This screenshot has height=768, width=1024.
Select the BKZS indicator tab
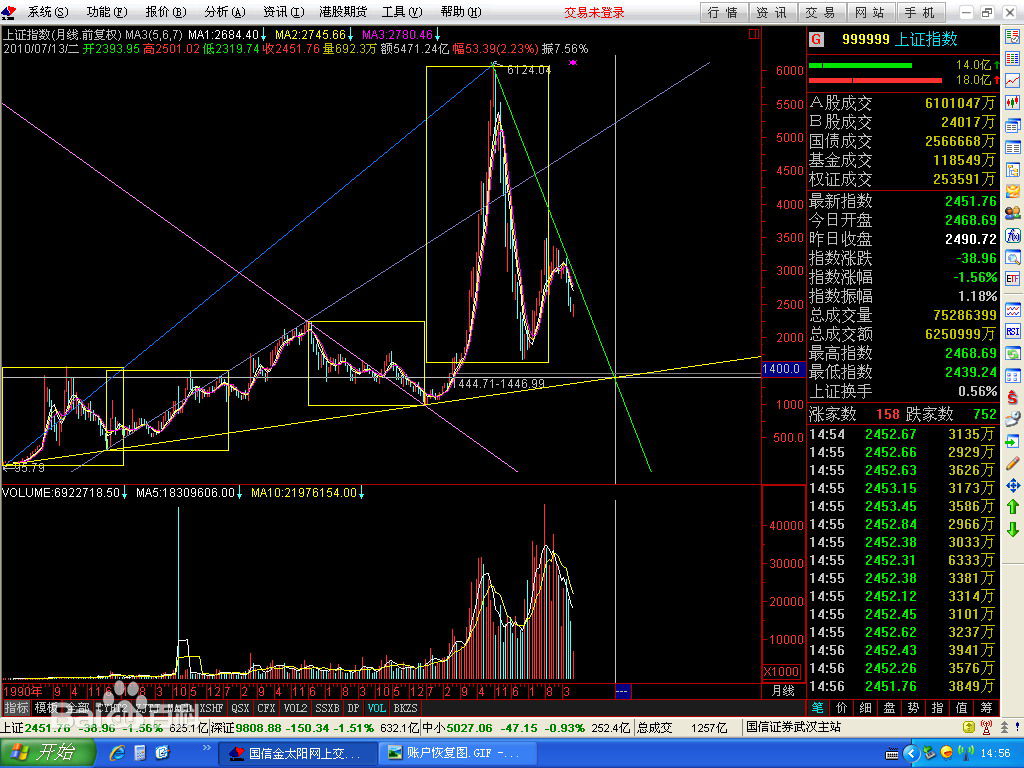(x=406, y=708)
